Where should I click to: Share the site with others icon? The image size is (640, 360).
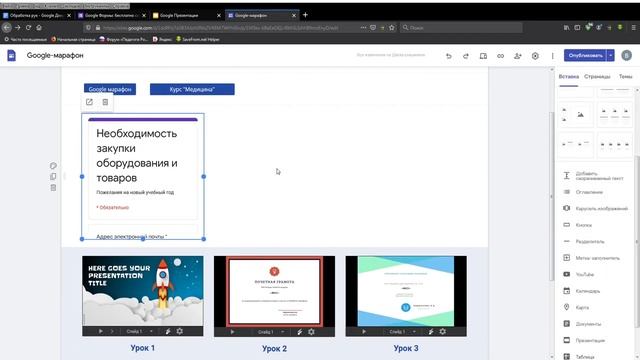(518, 56)
